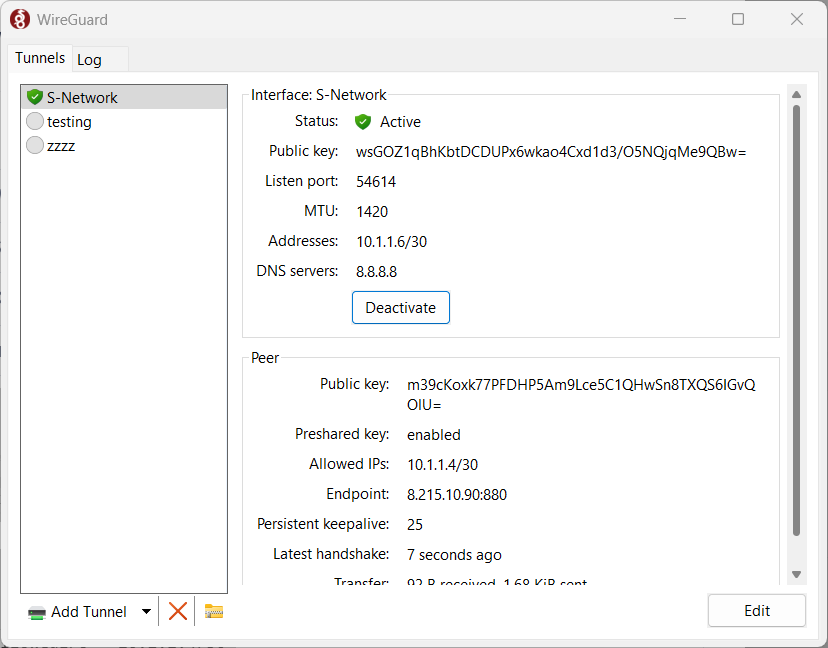Remove selected tunnel with red X icon
This screenshot has width=828, height=648.
177,612
